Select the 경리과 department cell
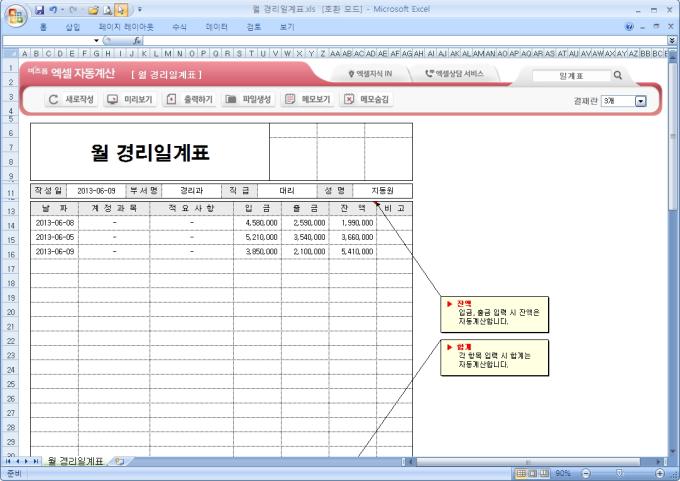This screenshot has height=481, width=680. pyautogui.click(x=191, y=191)
